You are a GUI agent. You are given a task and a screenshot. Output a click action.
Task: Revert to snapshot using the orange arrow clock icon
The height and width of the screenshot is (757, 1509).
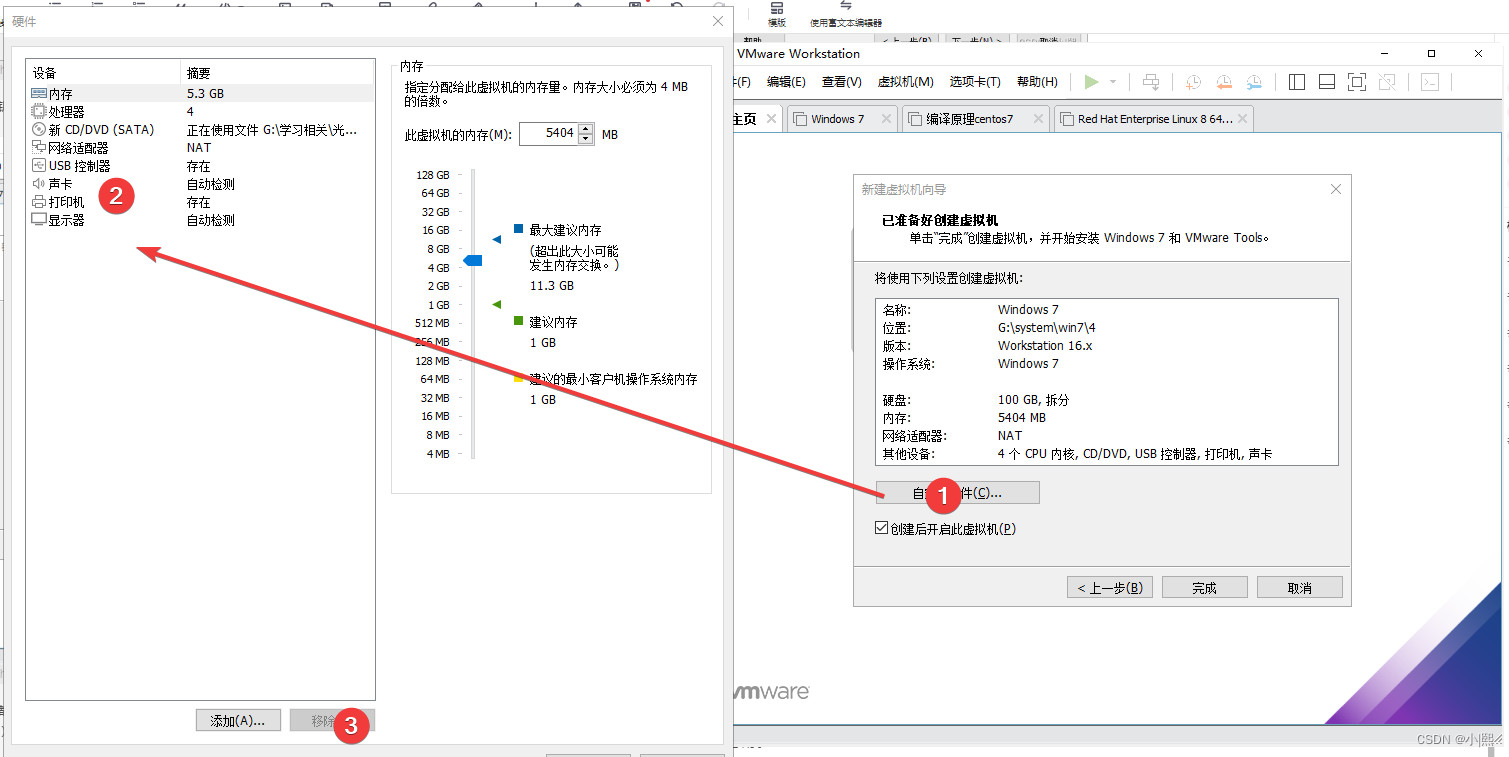point(1224,82)
